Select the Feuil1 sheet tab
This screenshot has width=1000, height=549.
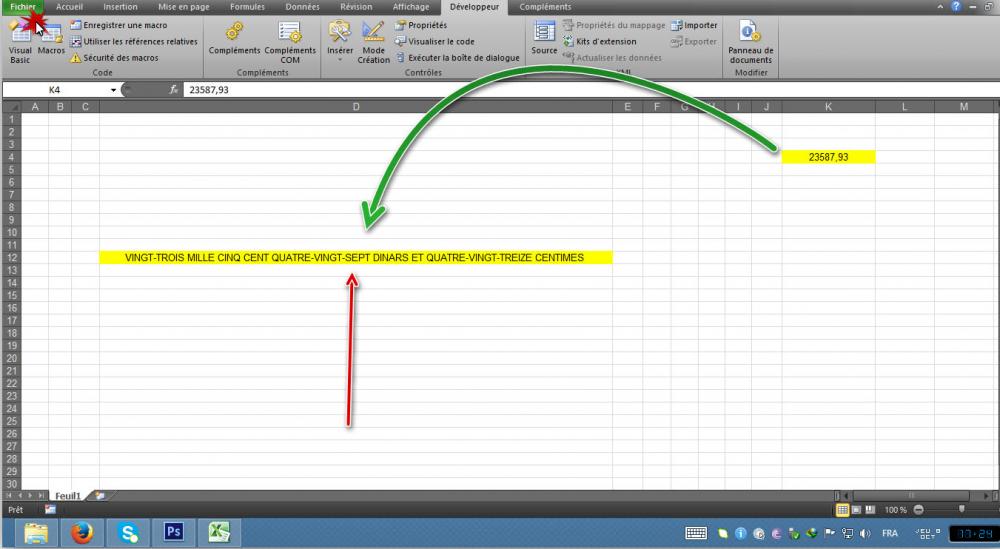68,495
